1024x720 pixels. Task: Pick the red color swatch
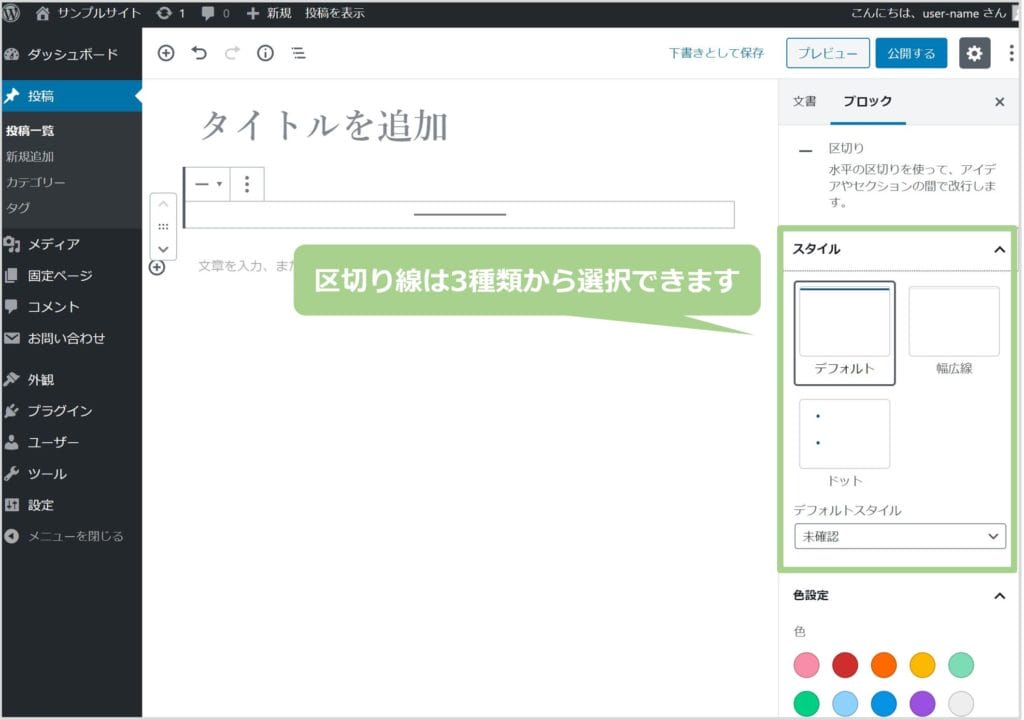[x=845, y=665]
